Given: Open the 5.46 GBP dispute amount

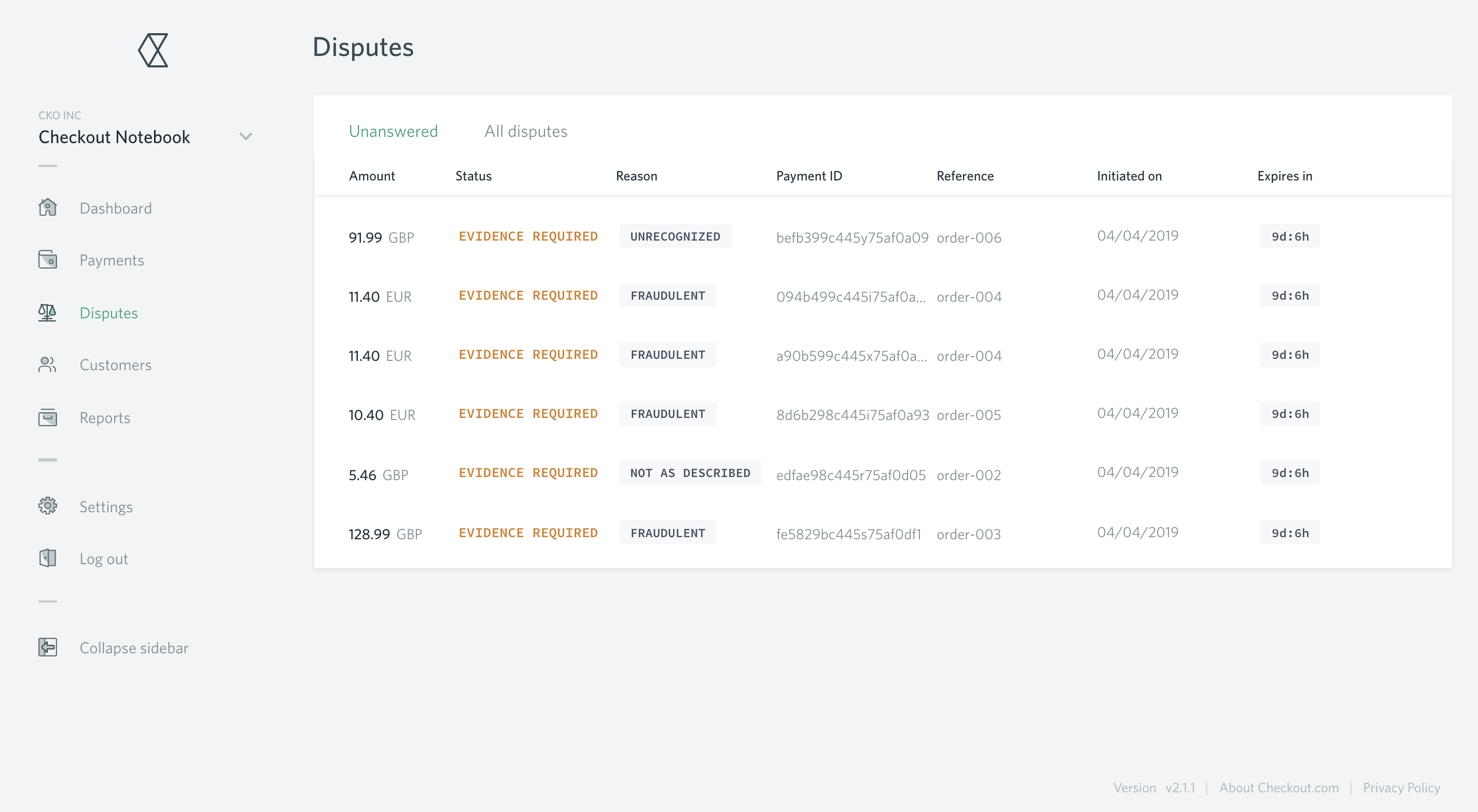Looking at the screenshot, I should [378, 475].
